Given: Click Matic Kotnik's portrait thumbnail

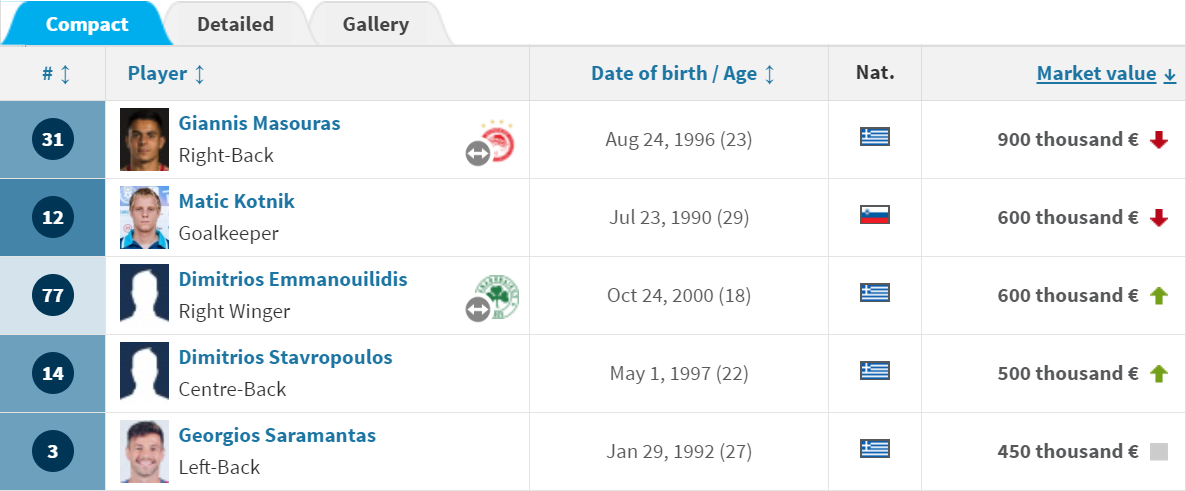Looking at the screenshot, I should [x=144, y=217].
